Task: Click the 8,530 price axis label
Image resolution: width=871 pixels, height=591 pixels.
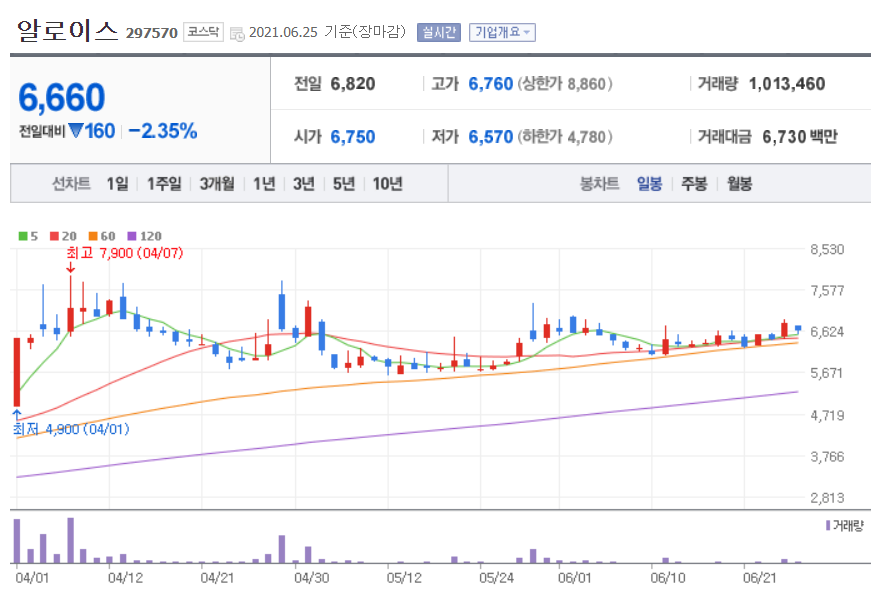Action: coord(827,249)
